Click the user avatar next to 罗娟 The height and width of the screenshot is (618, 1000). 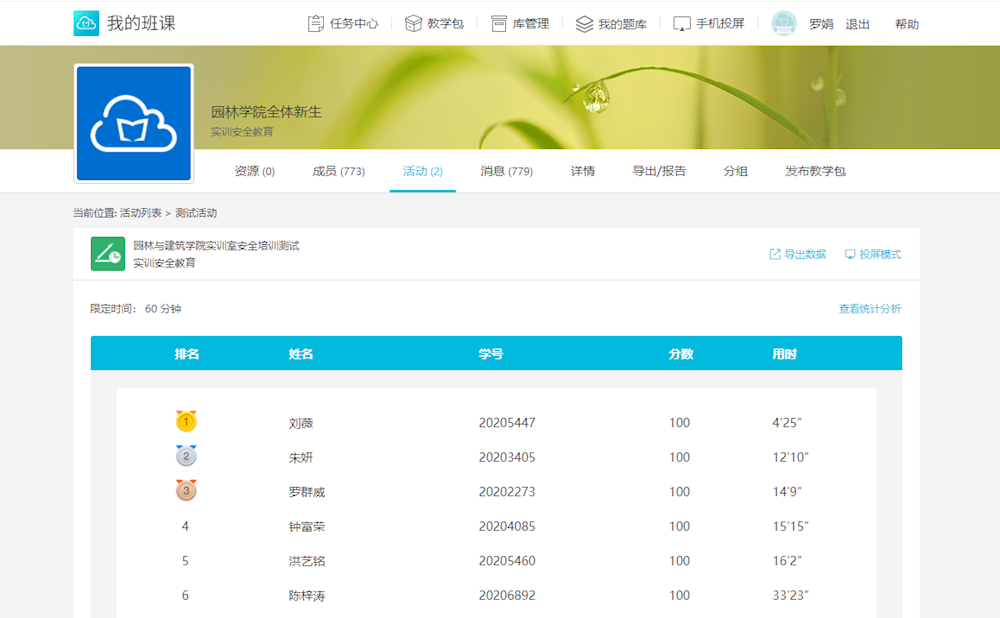coord(784,24)
